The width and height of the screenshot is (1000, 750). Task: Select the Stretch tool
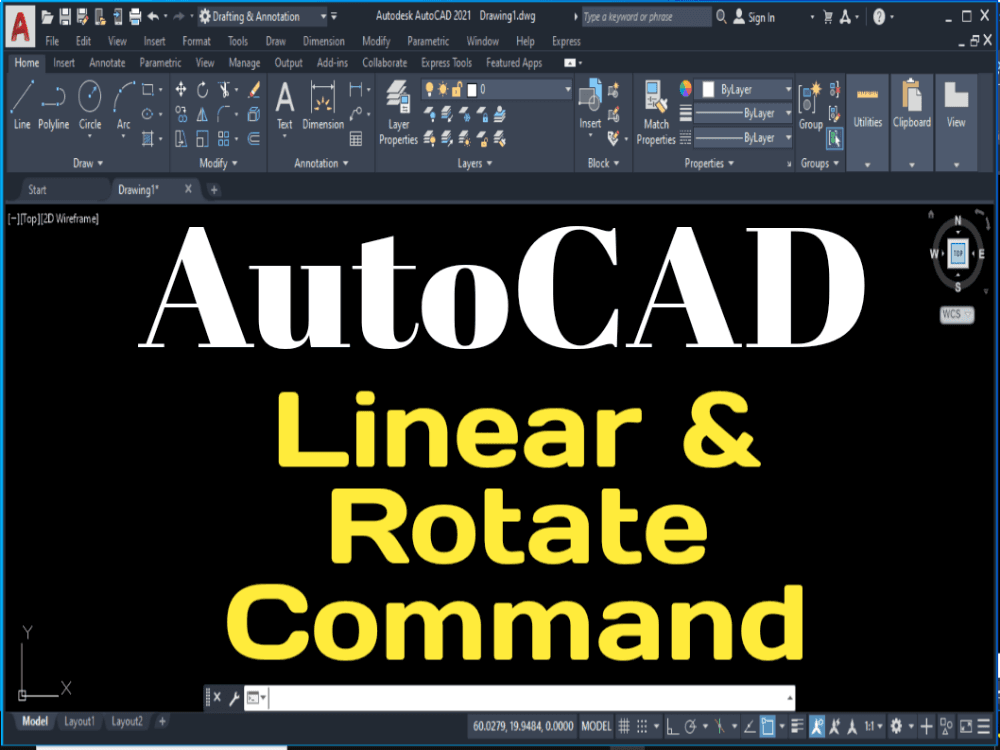tap(181, 138)
